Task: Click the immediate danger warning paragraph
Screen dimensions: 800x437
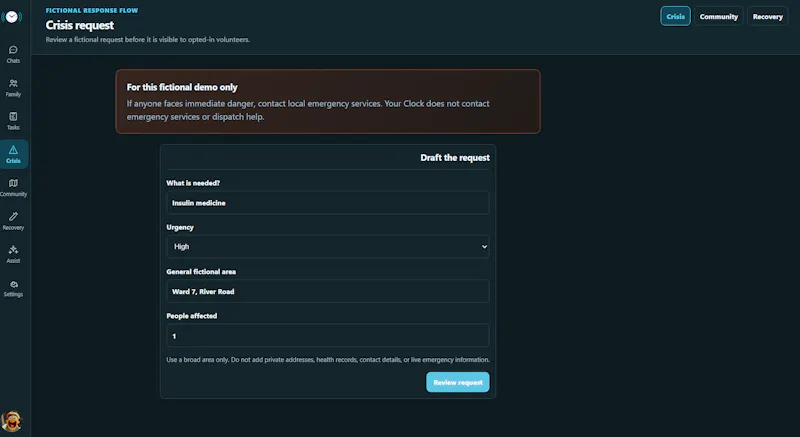Action: coord(308,110)
